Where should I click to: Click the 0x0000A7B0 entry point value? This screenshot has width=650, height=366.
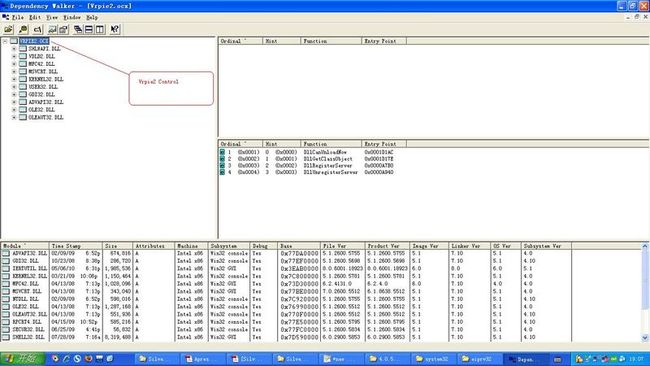(x=379, y=165)
